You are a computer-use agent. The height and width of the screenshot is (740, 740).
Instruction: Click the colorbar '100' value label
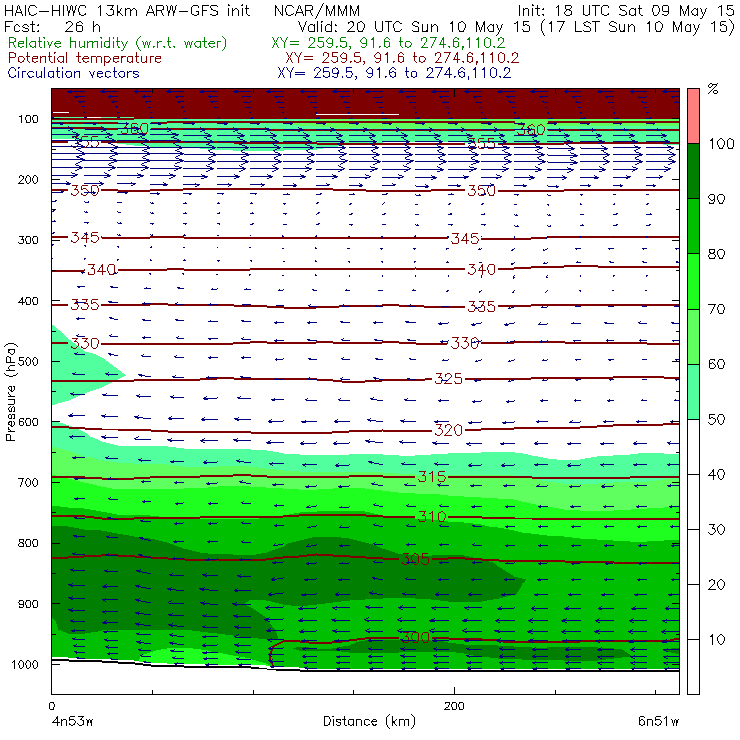[722, 143]
